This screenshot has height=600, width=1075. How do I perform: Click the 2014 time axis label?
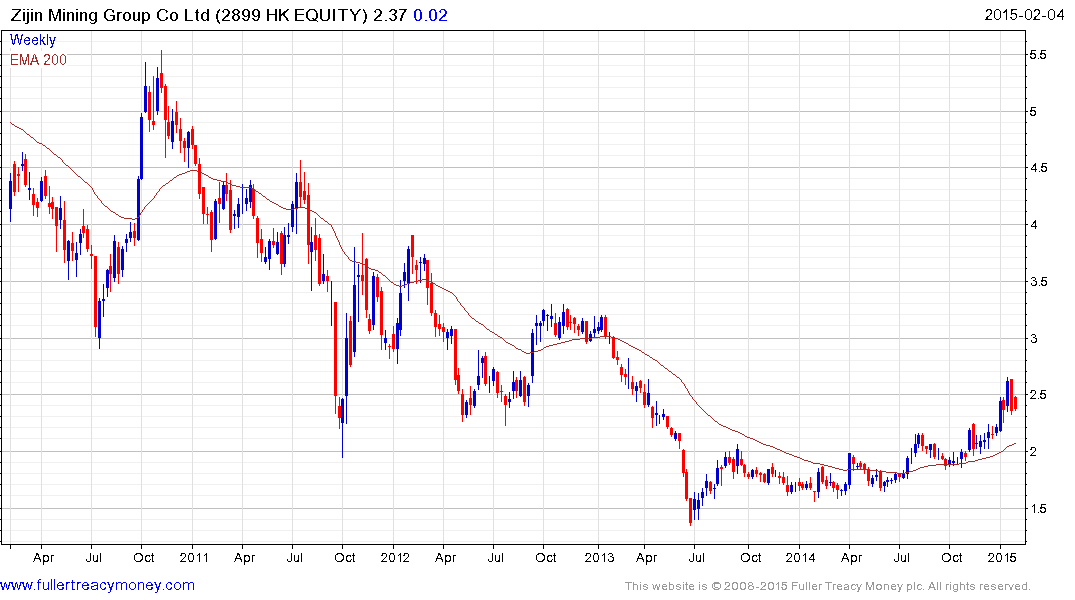[800, 557]
